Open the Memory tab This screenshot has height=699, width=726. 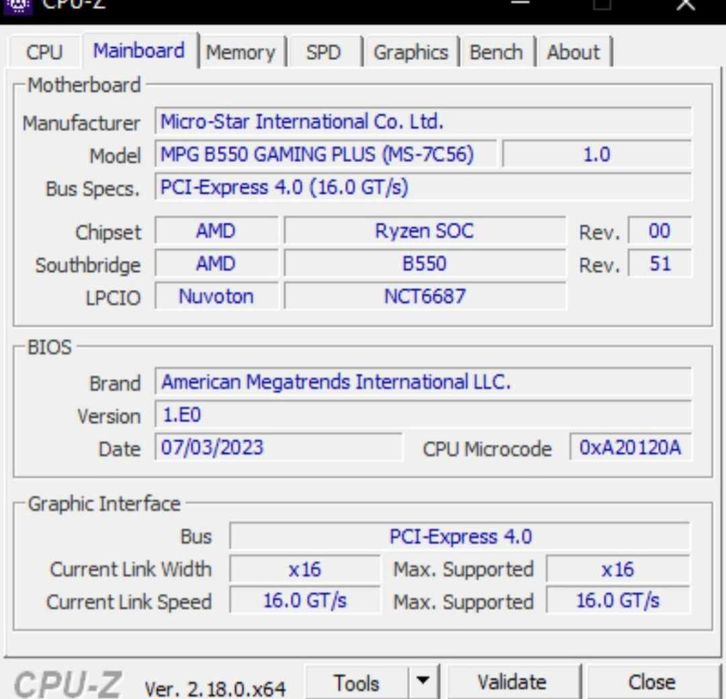pos(241,51)
